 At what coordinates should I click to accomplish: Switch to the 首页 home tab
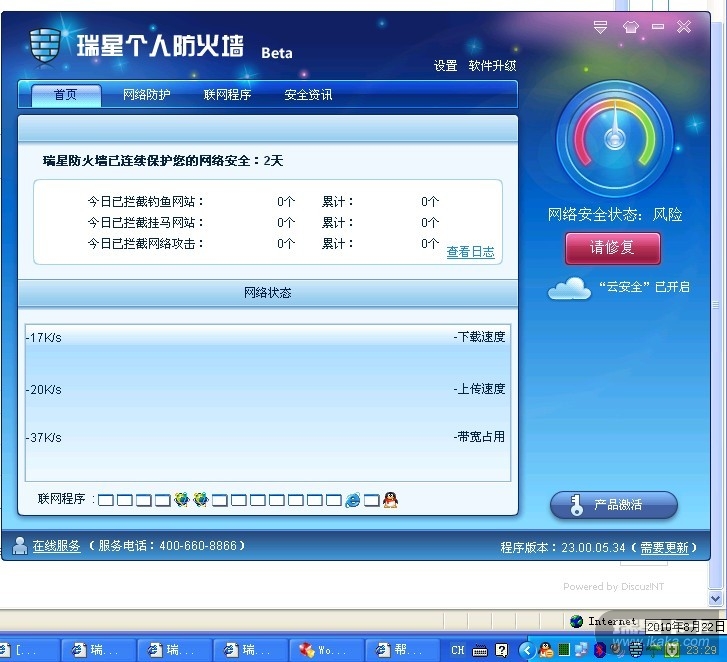tap(66, 95)
